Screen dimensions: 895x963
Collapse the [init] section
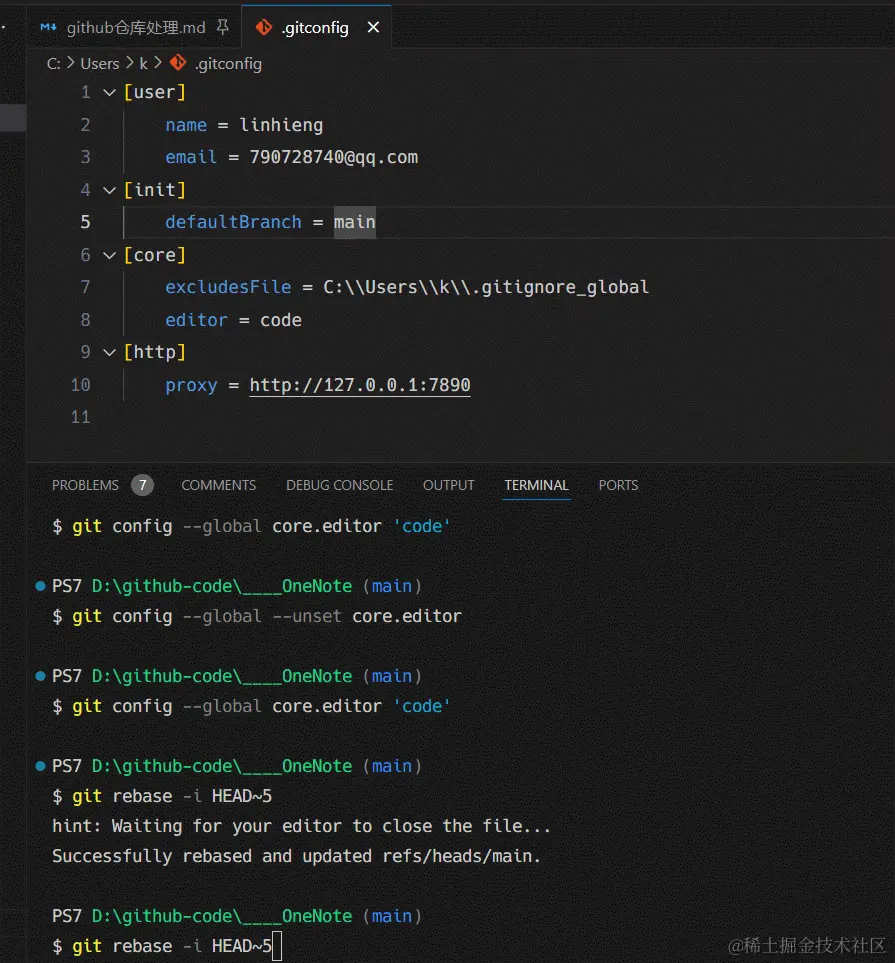(x=109, y=189)
